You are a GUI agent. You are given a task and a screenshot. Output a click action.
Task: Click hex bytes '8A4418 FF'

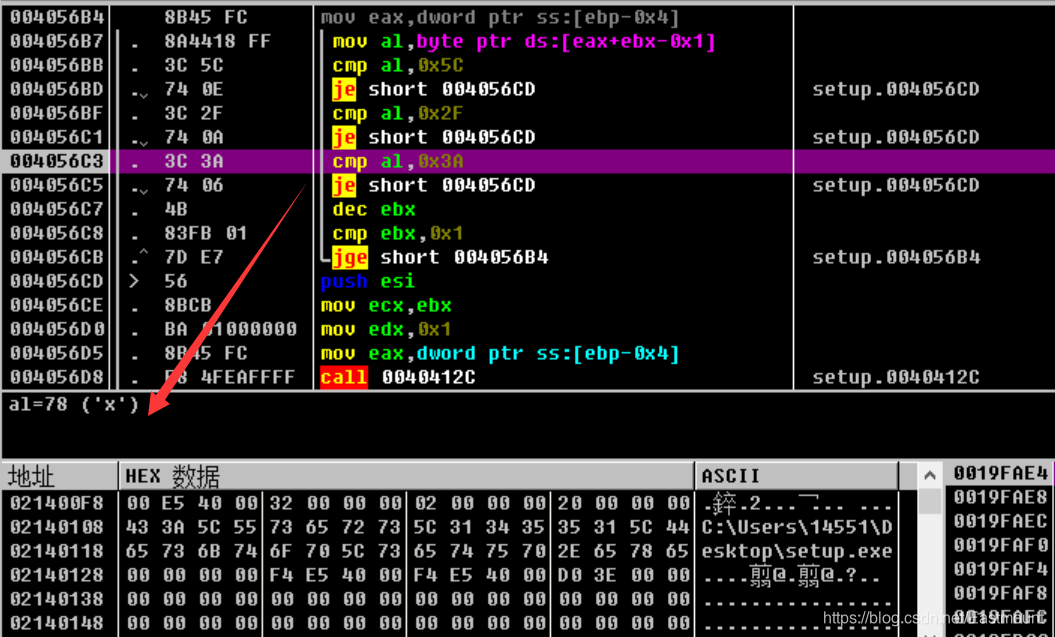[217, 42]
